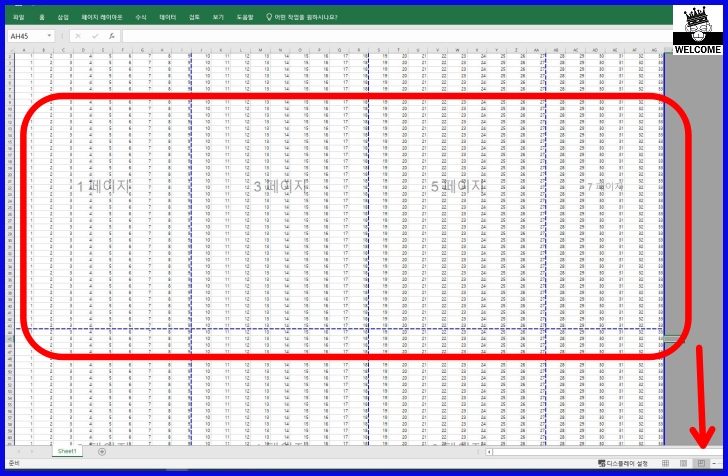The height and width of the screenshot is (476, 728).
Task: Click the select-all corner of the grid
Action: point(10,50)
